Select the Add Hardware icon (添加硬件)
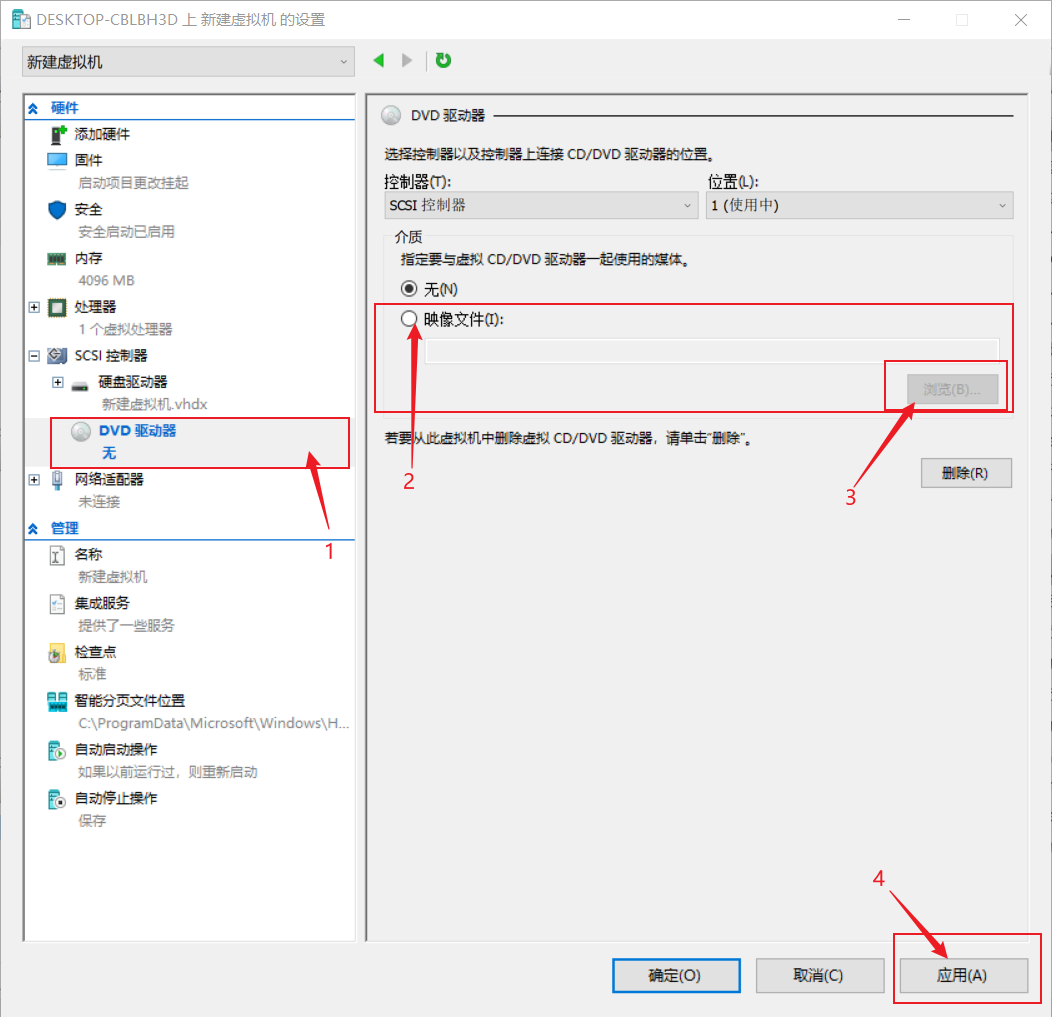This screenshot has height=1017, width=1052. 58,134
